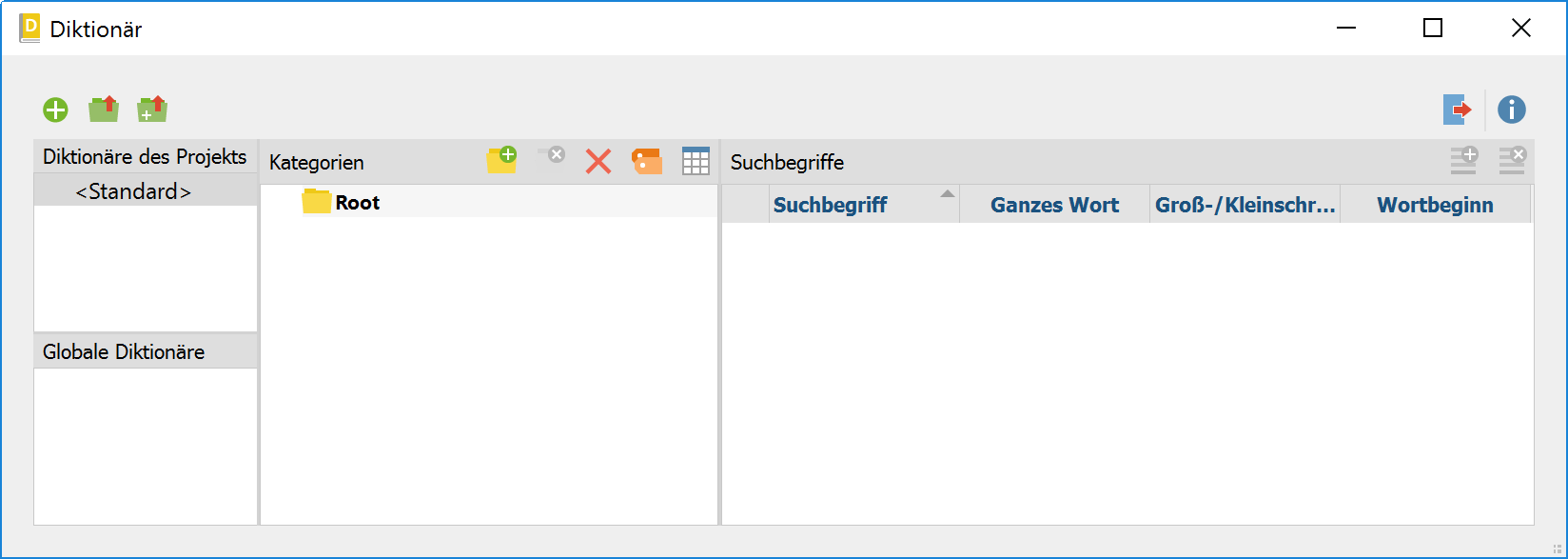The height and width of the screenshot is (559, 1568).
Task: Click the sort arrow in Suchbegriff header
Action: pos(947,193)
